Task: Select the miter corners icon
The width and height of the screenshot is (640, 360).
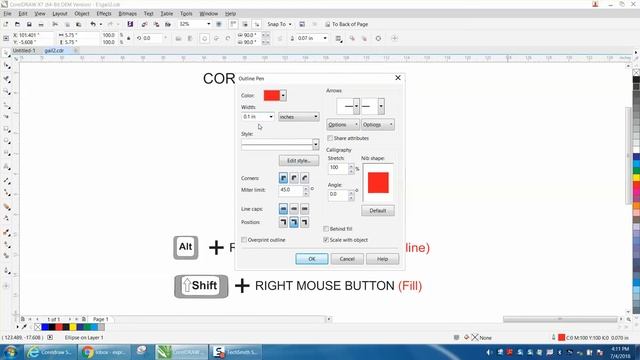Action: (x=283, y=178)
